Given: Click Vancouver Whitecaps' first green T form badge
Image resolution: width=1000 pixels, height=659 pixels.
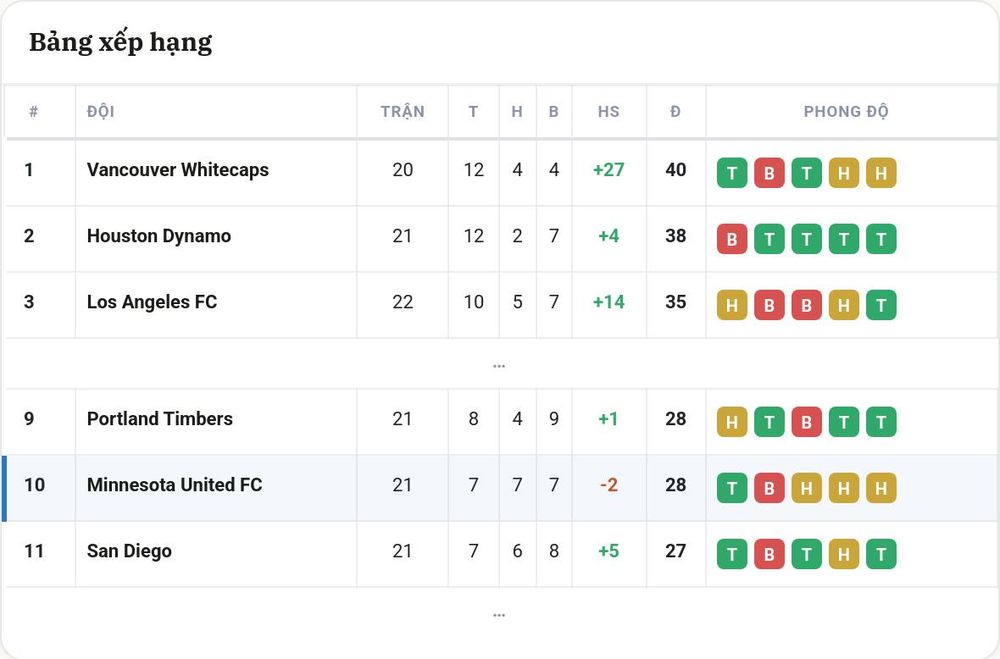Looking at the screenshot, I should click(x=732, y=173).
